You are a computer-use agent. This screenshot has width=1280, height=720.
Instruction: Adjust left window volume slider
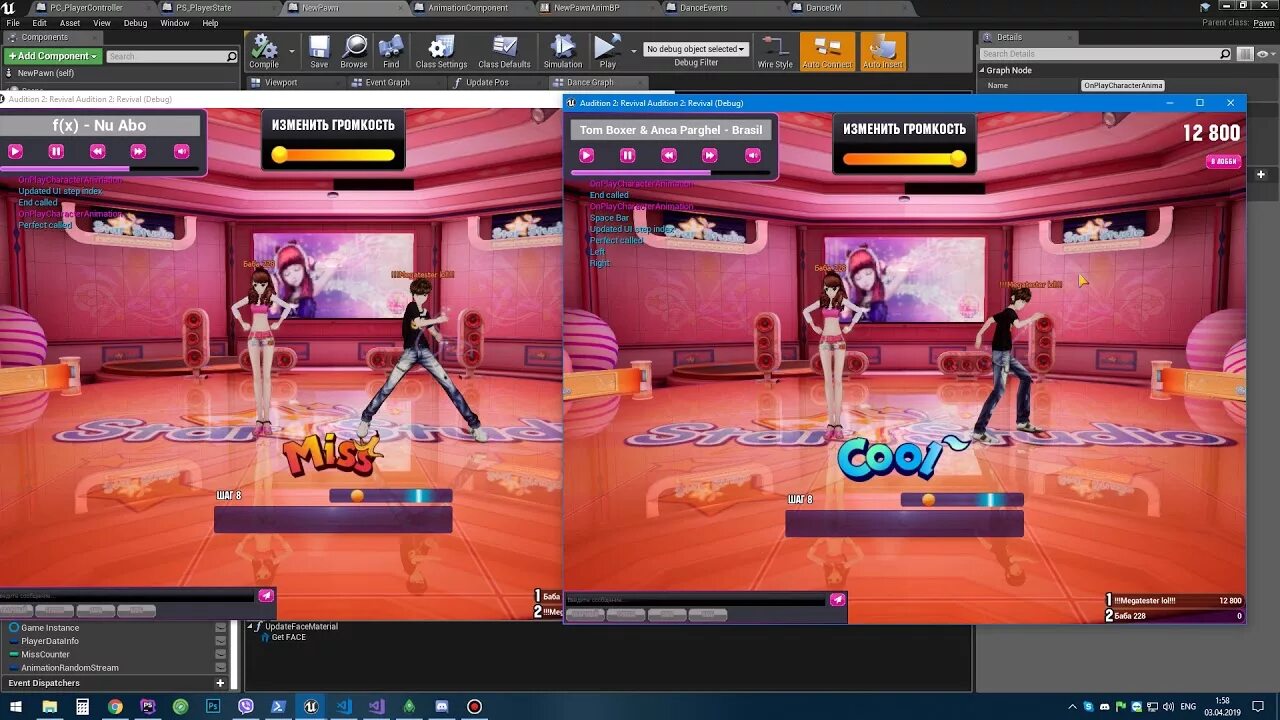coord(333,155)
